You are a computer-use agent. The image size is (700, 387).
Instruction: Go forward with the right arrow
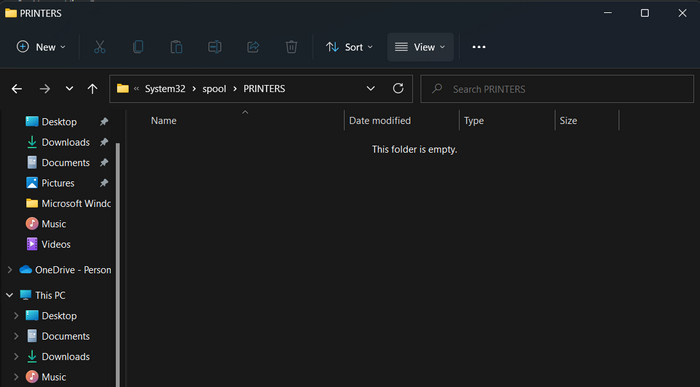click(x=45, y=89)
